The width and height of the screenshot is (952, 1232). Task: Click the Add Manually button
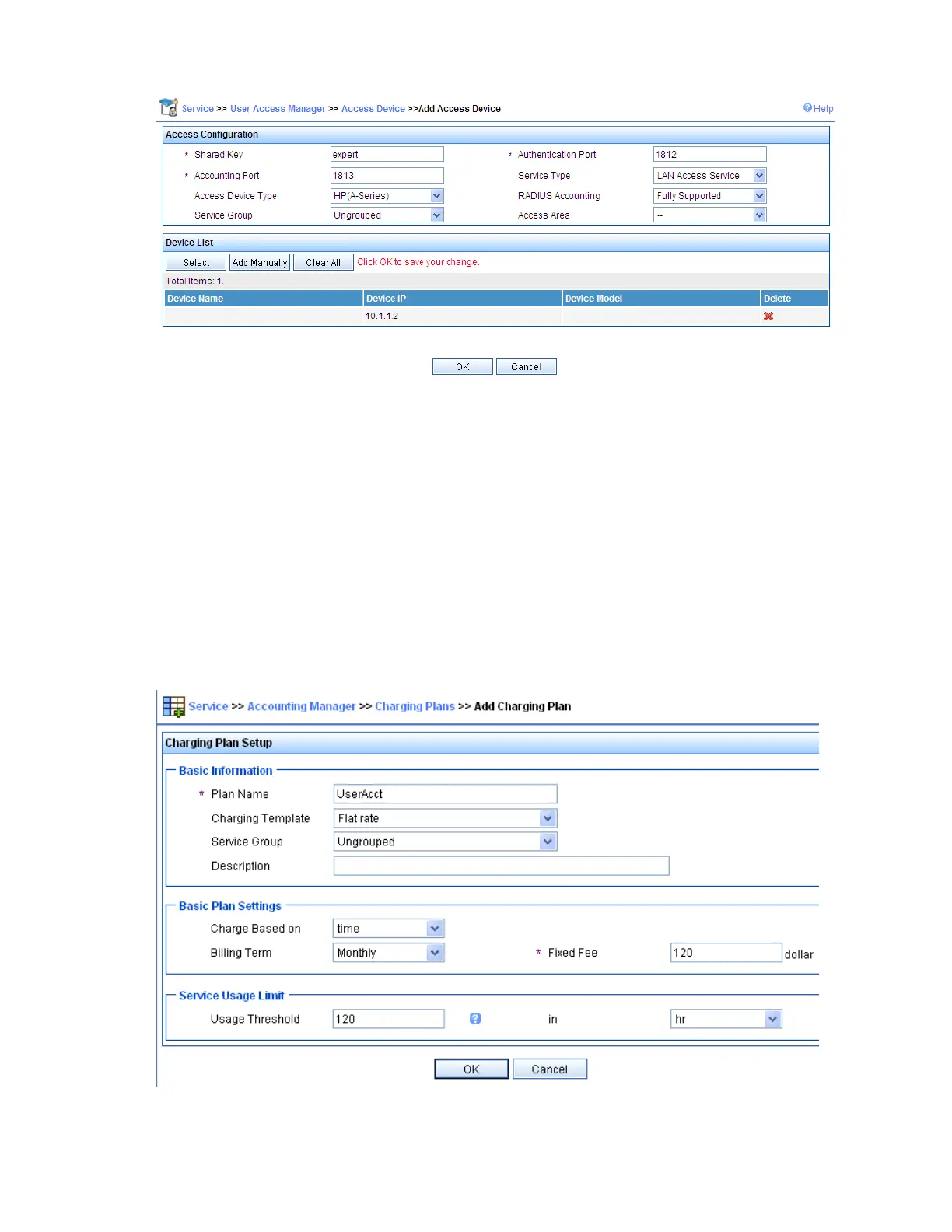click(x=260, y=263)
